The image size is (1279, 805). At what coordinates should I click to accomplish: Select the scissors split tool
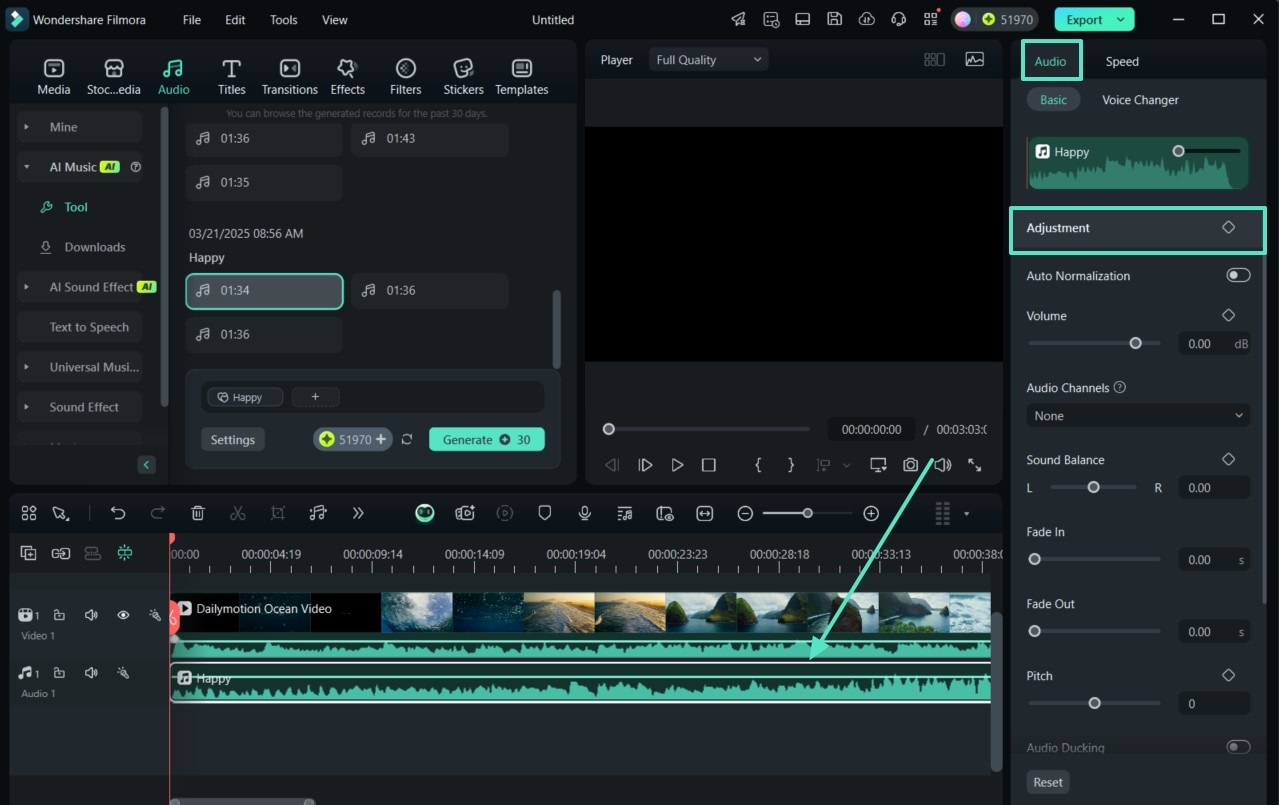237,513
